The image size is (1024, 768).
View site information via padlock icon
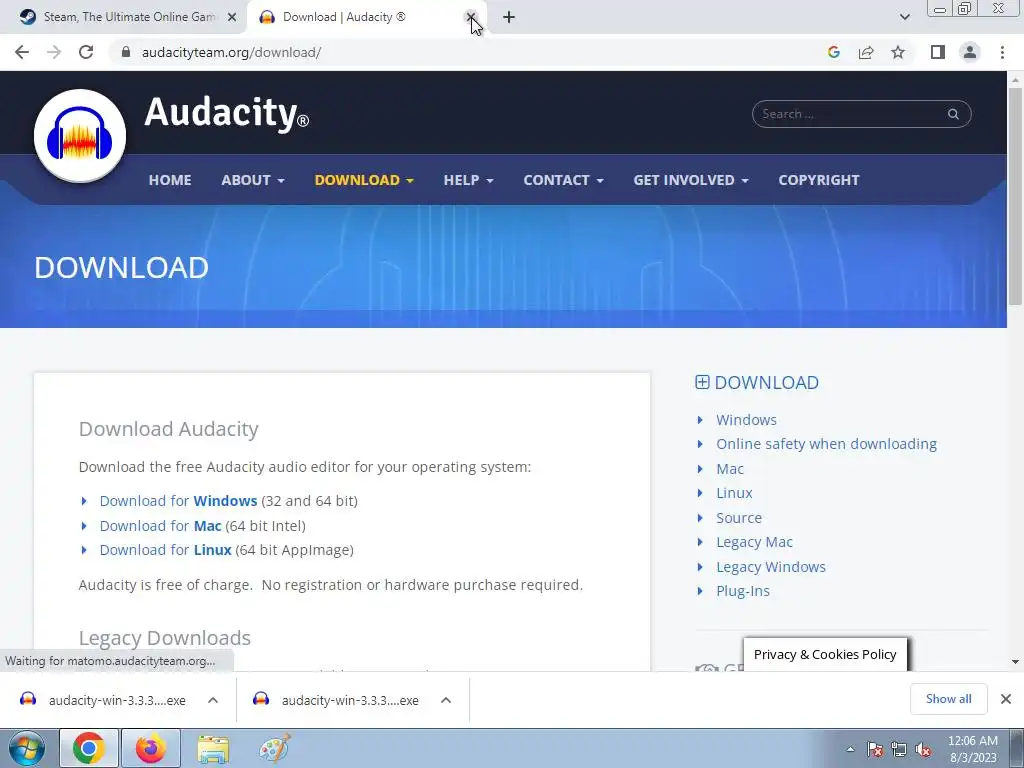click(126, 52)
